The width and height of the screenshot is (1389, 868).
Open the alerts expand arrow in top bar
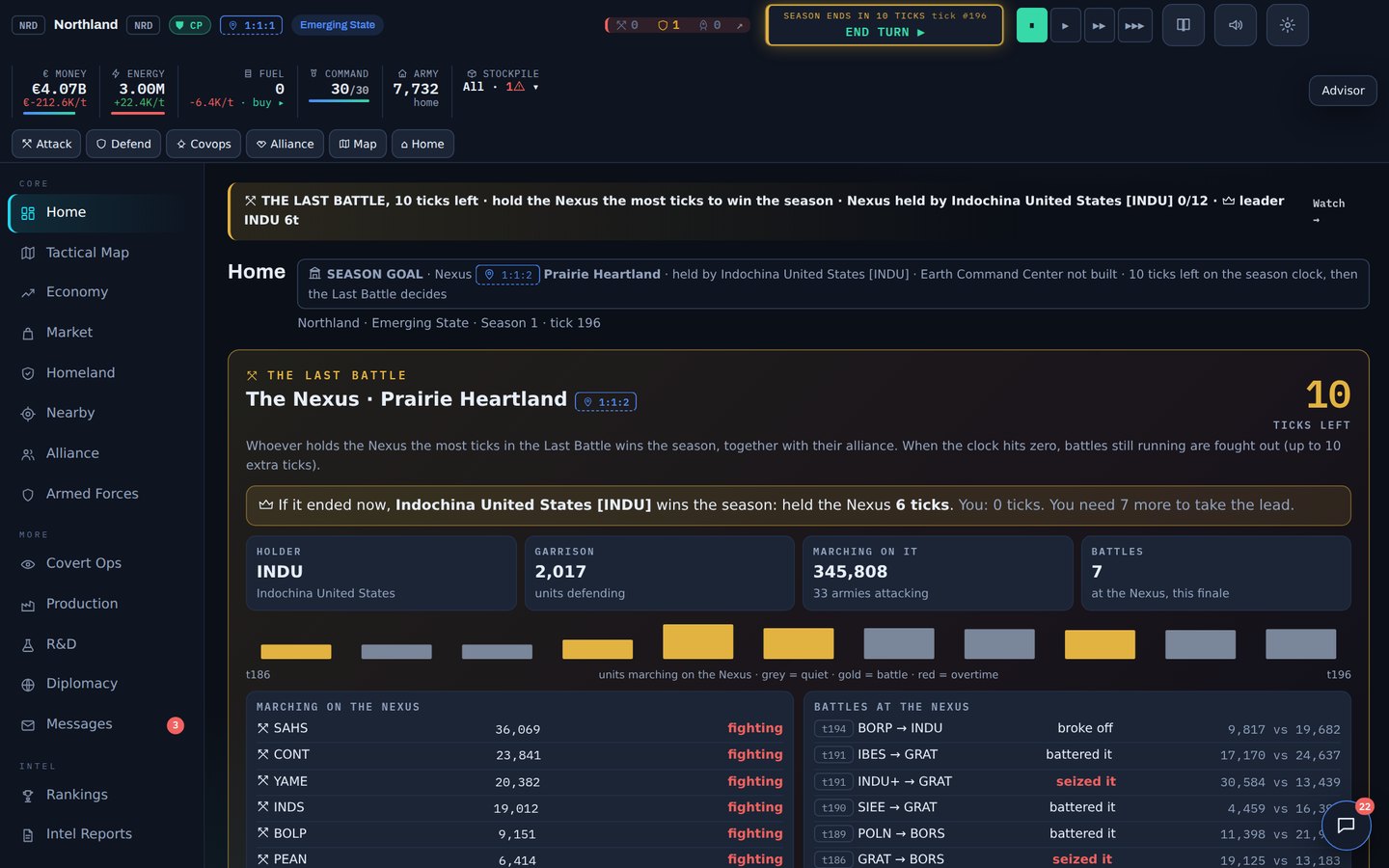(x=740, y=25)
